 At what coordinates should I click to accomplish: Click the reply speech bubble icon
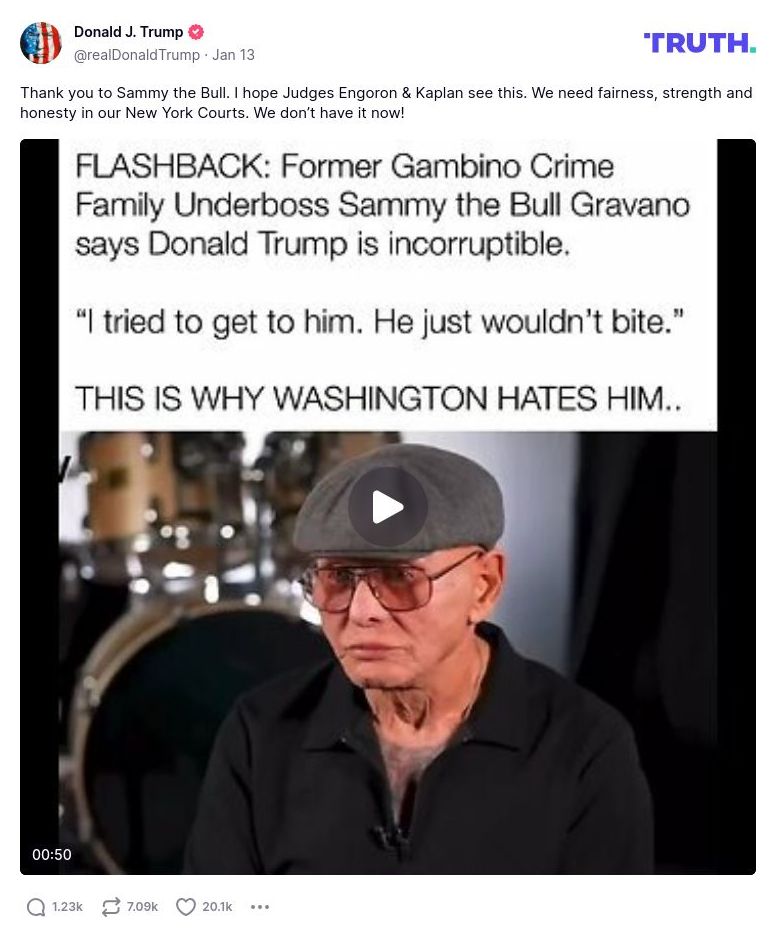(36, 907)
